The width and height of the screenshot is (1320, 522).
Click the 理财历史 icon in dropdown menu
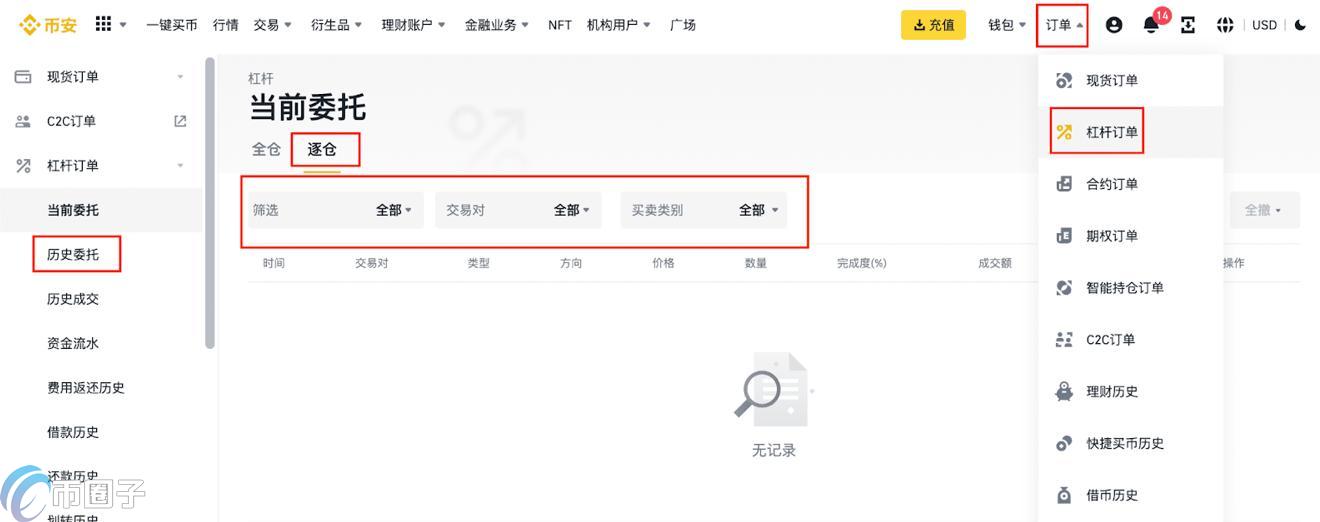1064,392
